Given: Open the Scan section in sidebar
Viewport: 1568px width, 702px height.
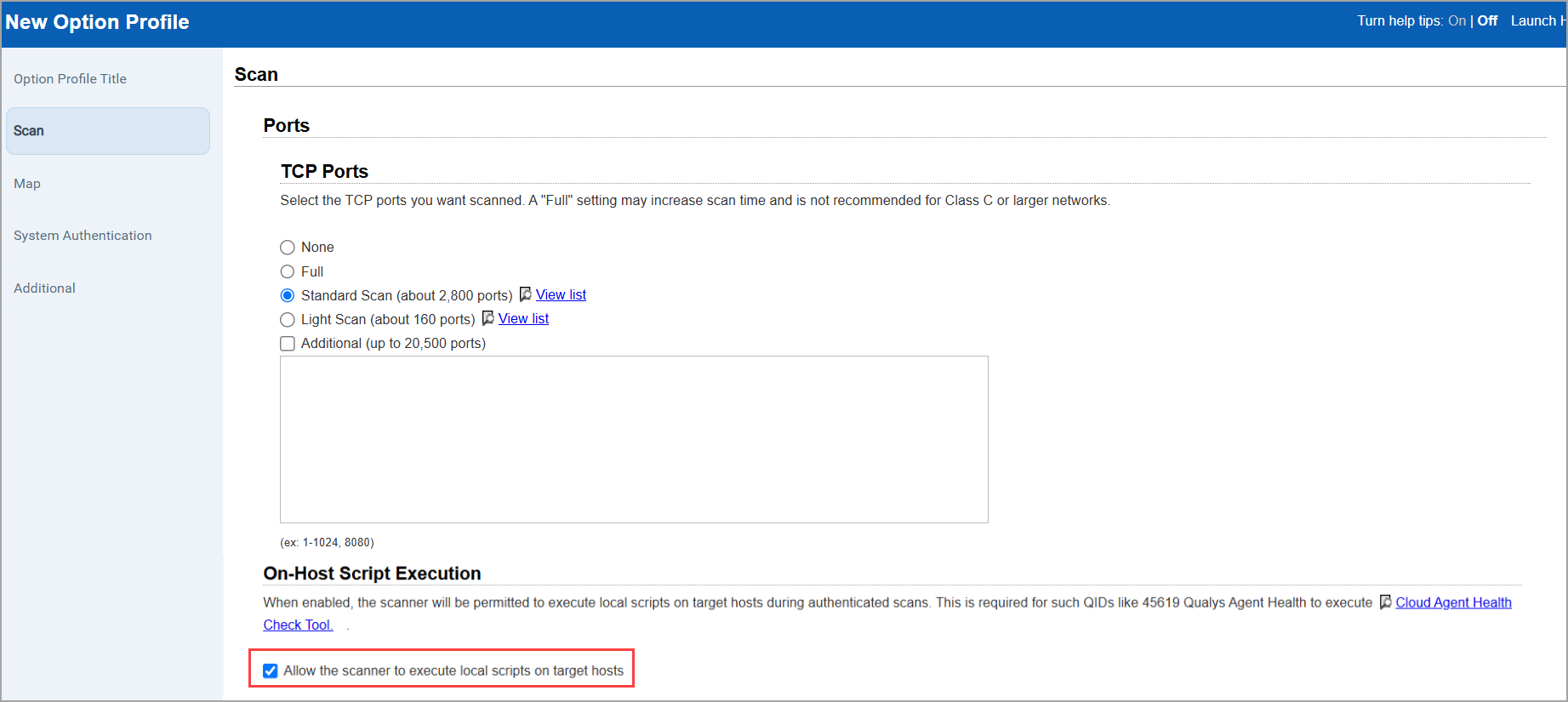Looking at the screenshot, I should (x=108, y=131).
